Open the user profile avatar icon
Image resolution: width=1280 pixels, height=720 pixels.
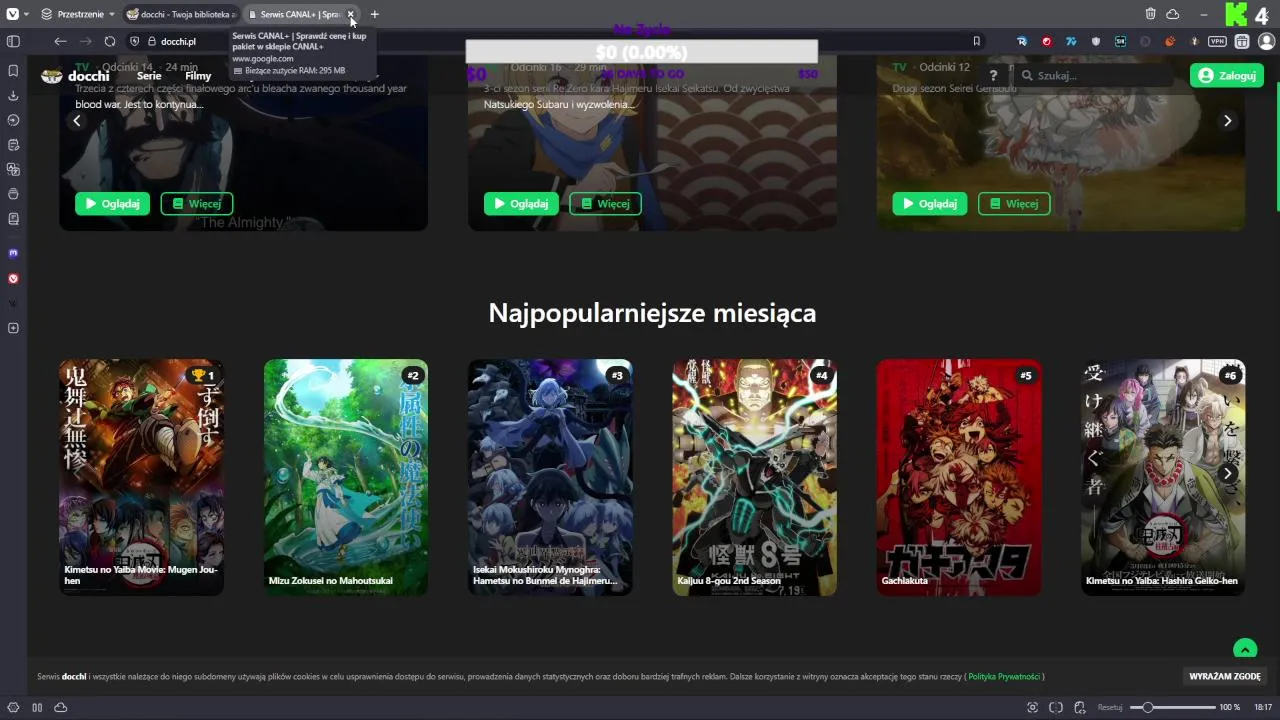pyautogui.click(x=1266, y=41)
